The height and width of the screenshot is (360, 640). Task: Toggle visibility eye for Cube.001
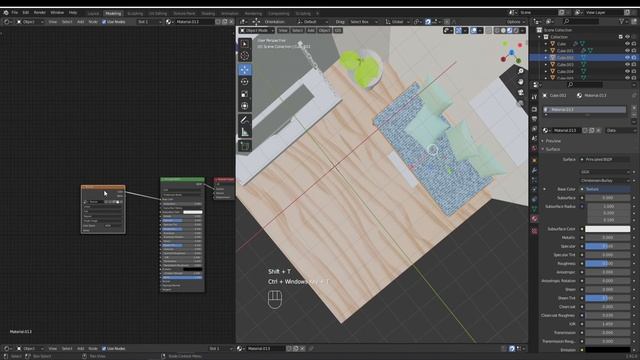(627, 51)
